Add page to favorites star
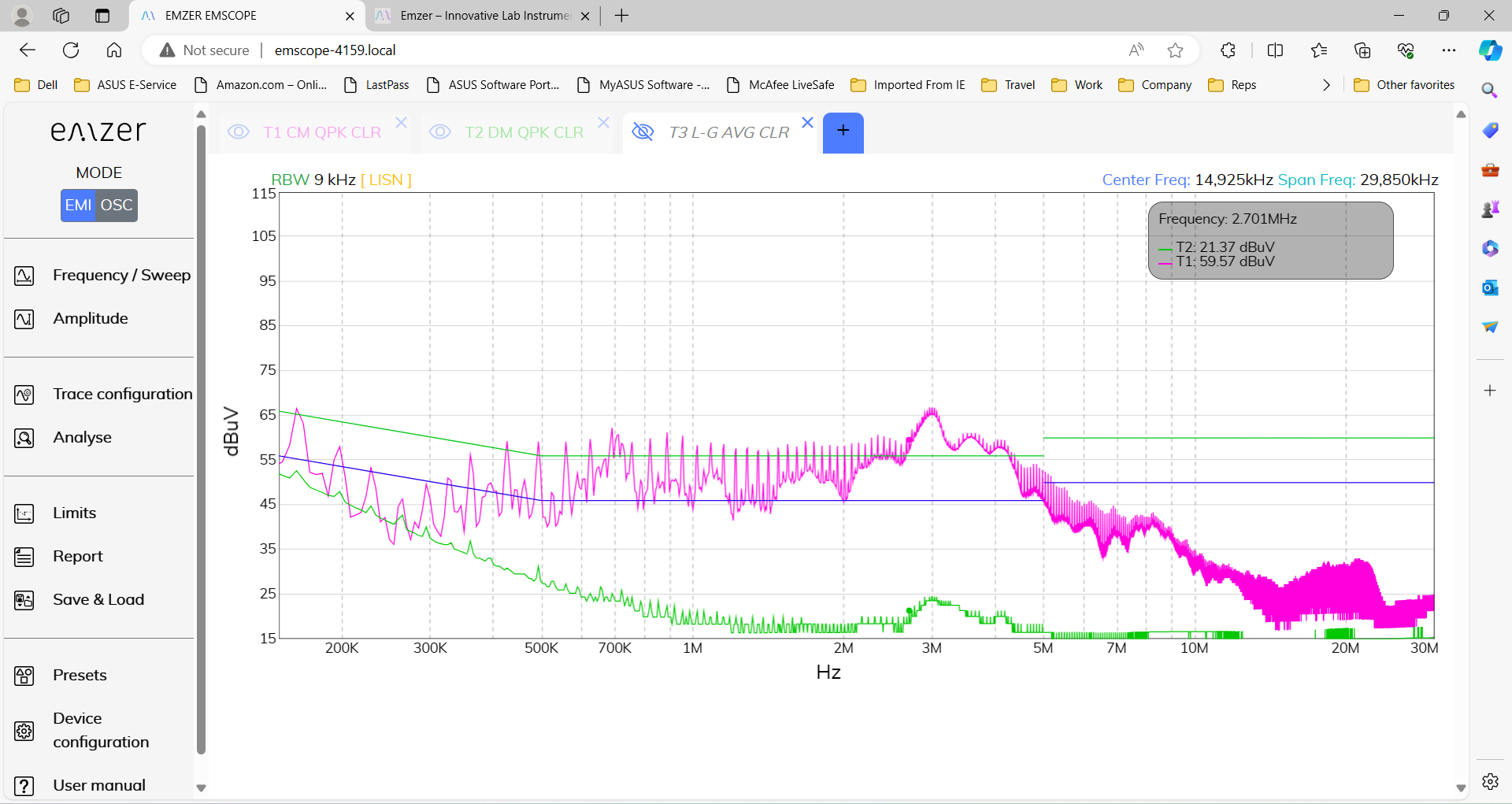This screenshot has width=1512, height=804. (1176, 50)
